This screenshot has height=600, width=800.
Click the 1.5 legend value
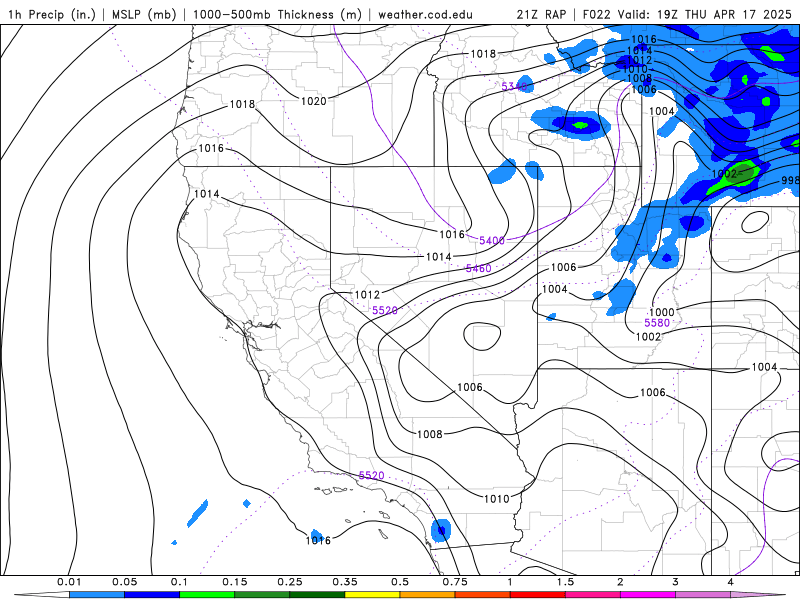565,582
